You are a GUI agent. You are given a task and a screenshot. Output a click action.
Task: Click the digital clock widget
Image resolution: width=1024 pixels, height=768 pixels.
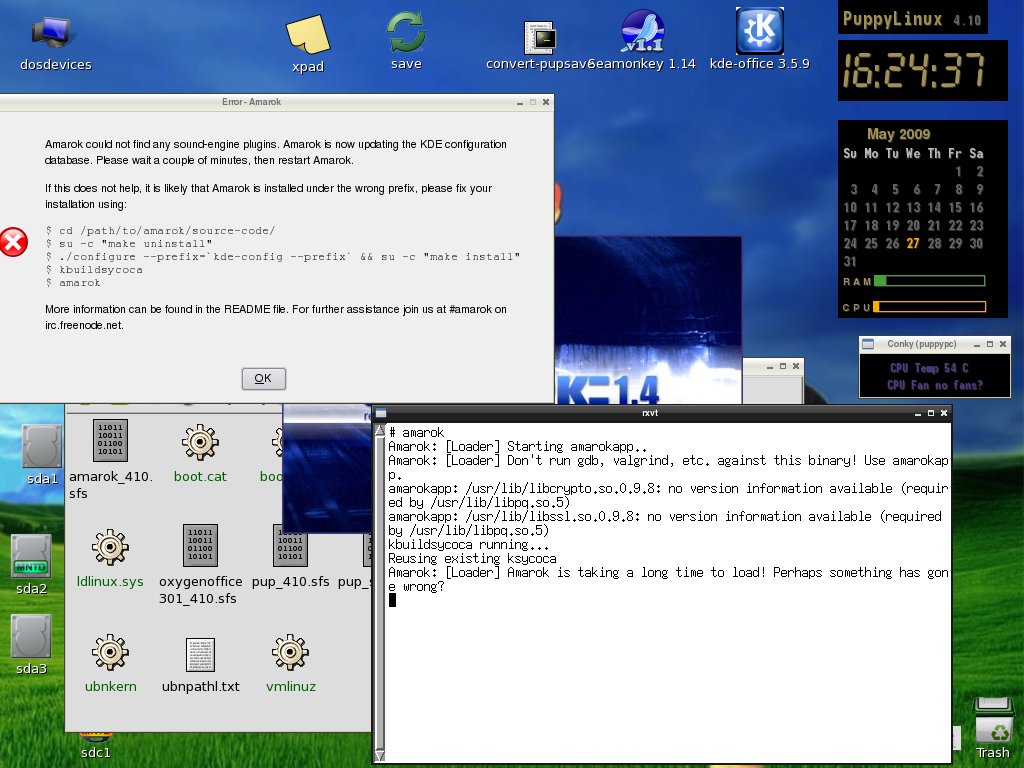click(922, 71)
